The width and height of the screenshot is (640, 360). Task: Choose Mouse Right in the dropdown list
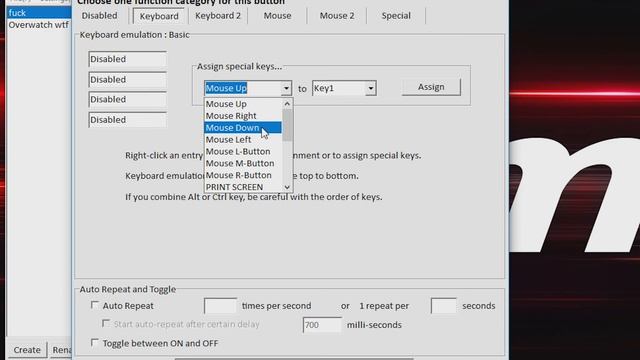pos(243,116)
